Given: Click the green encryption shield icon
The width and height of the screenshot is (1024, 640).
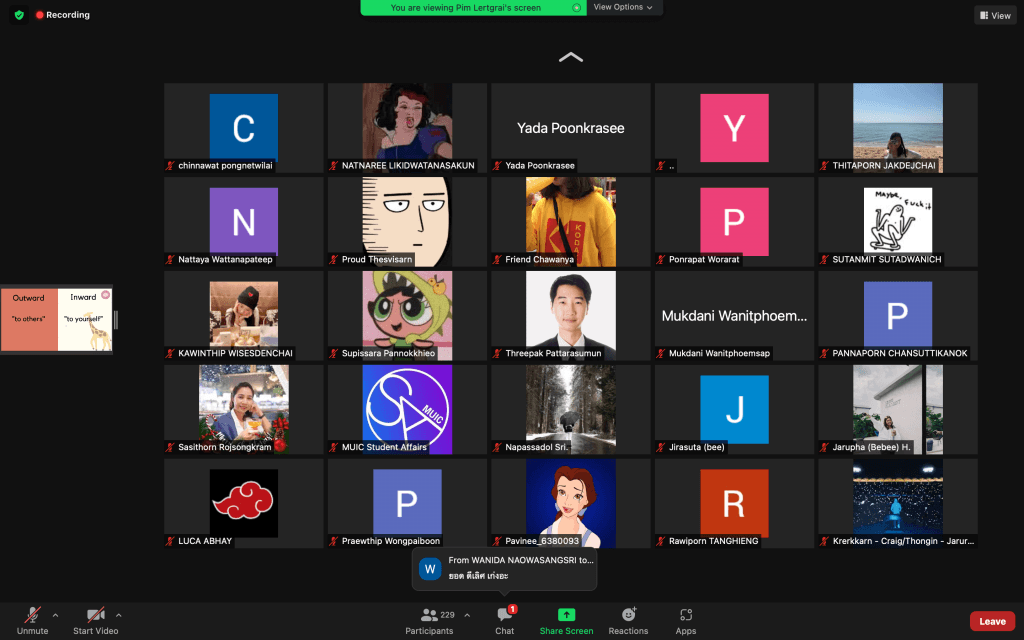Looking at the screenshot, I should [19, 15].
